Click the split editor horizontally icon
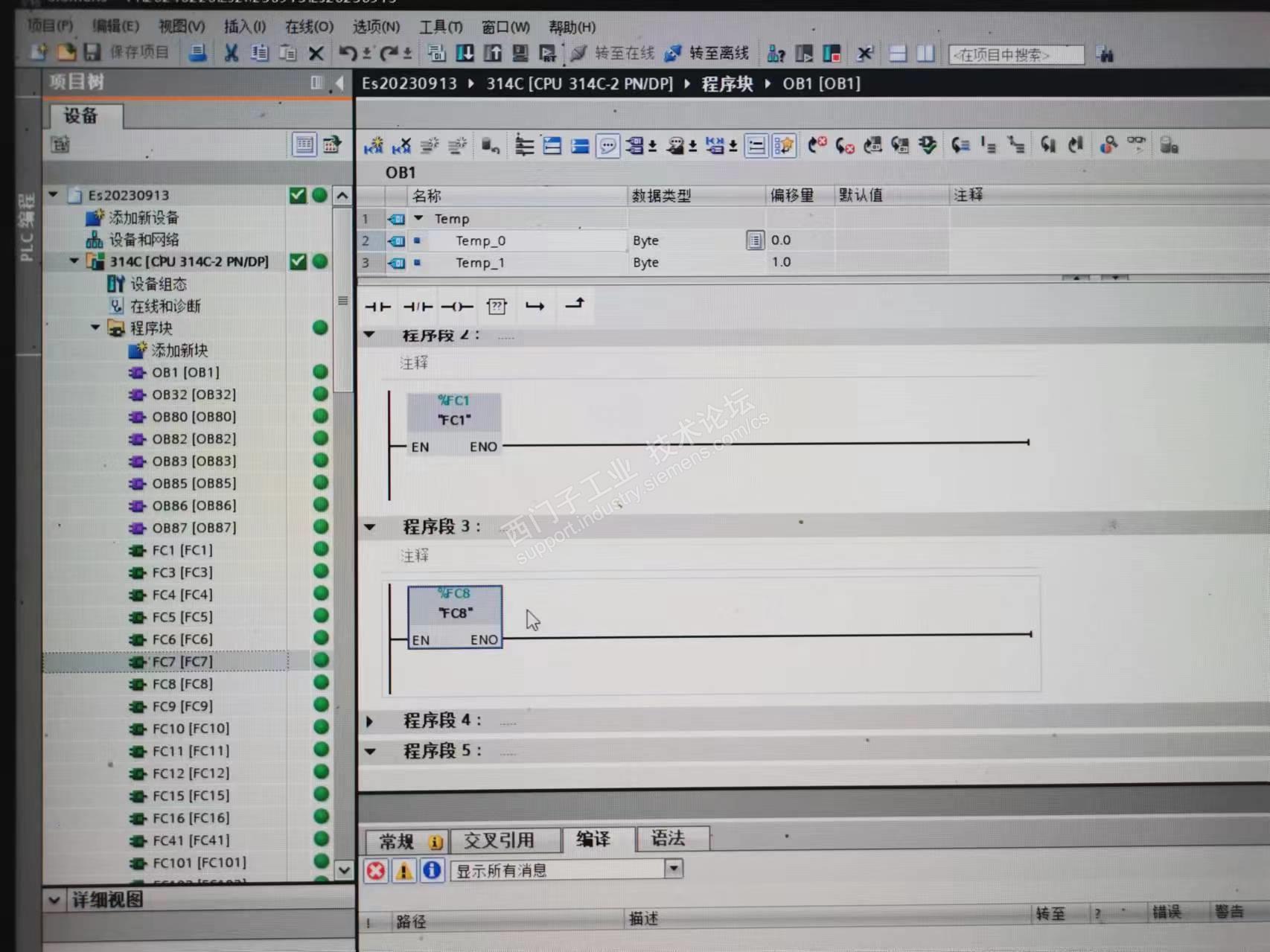Screen dimensions: 1270x952 tap(898, 54)
